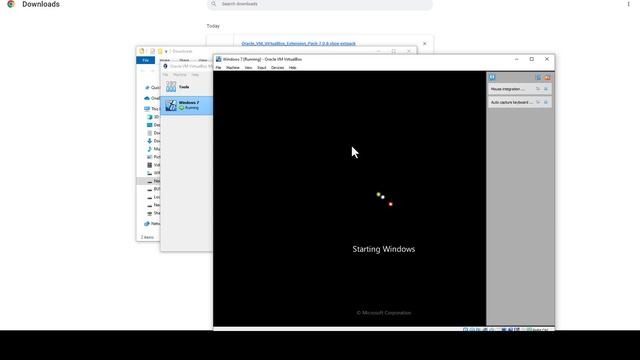Image resolution: width=640 pixels, height=360 pixels.
Task: Open Input menu in the running VM window
Action: [262, 68]
